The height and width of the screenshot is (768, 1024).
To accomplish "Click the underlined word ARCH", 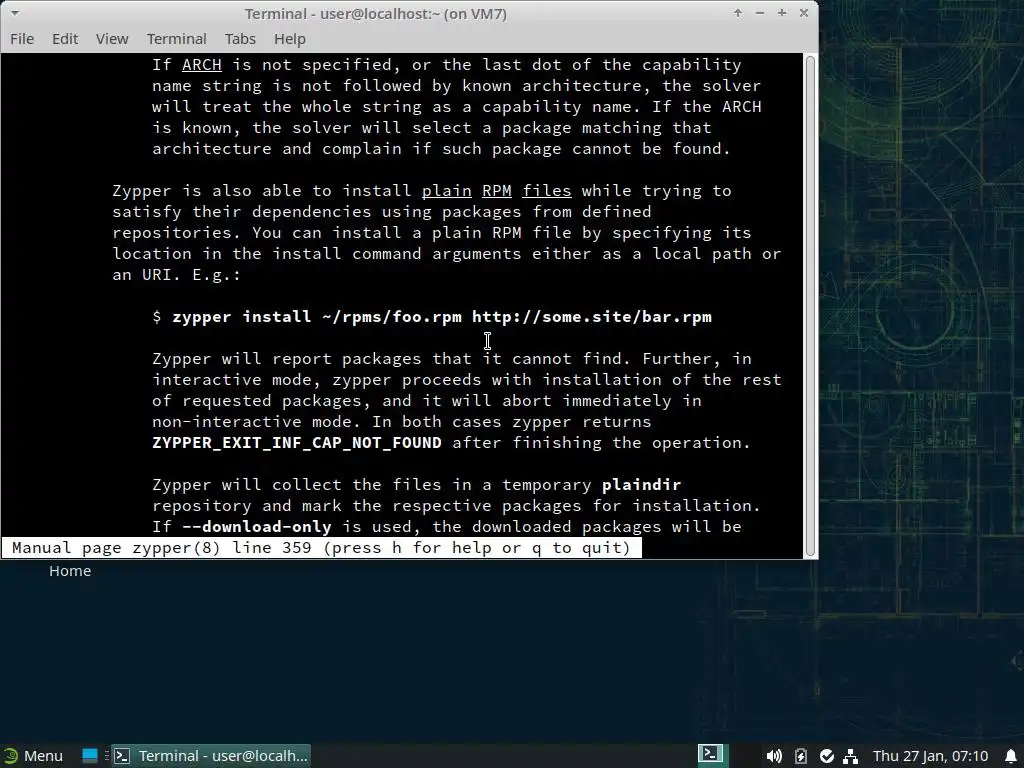I will (x=202, y=65).
